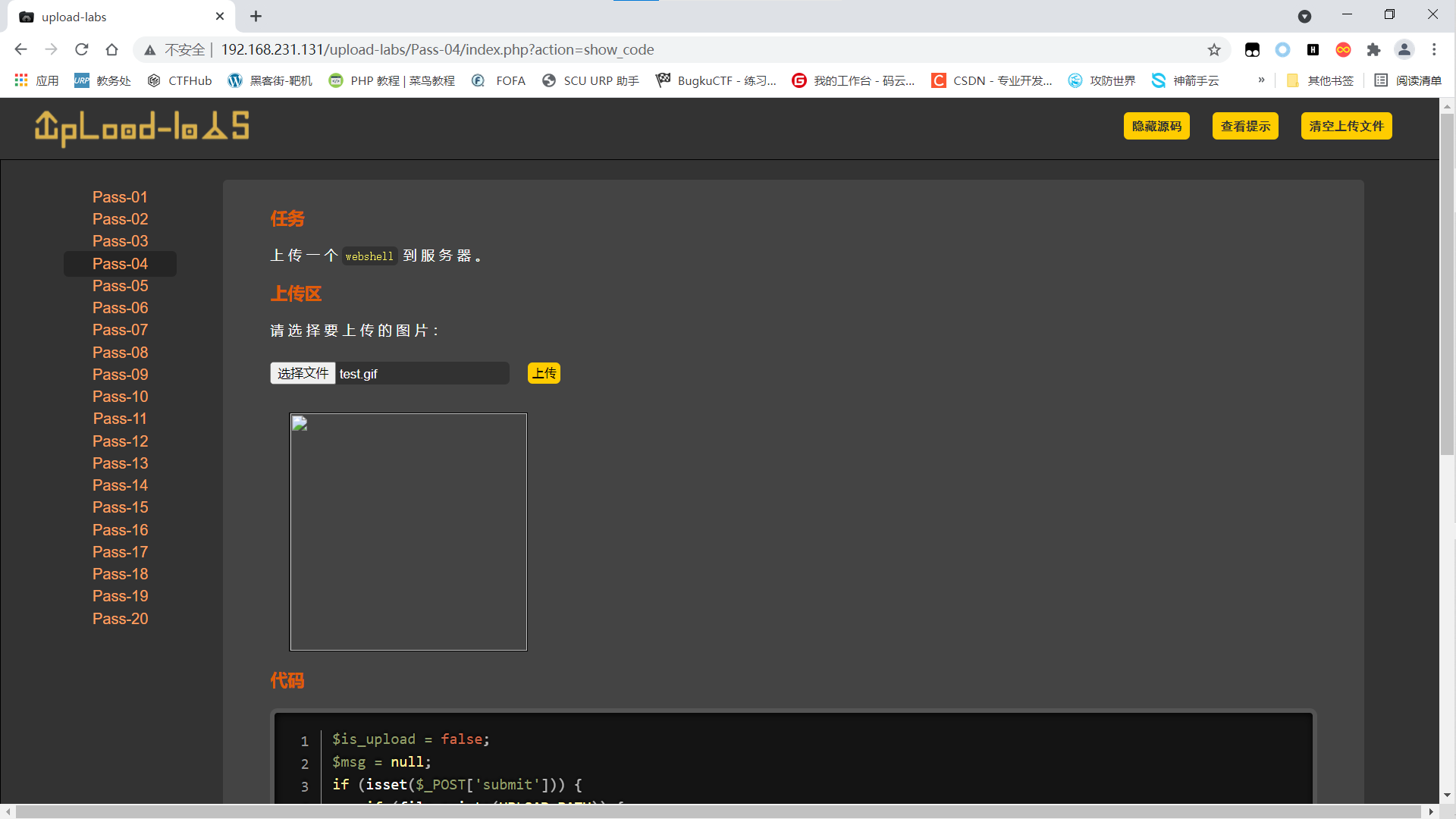The image size is (1456, 819).
Task: Open the 阅读清单 reading list
Action: [x=1408, y=80]
